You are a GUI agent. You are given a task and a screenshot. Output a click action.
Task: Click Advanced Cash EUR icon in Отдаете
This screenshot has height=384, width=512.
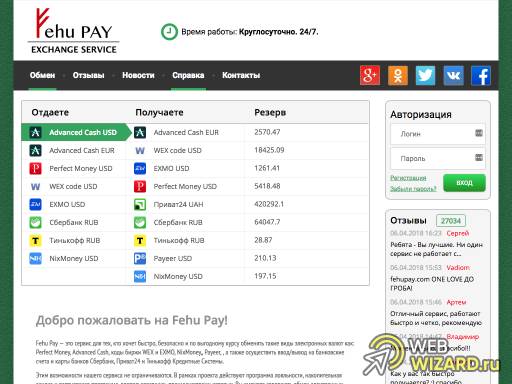point(36,150)
